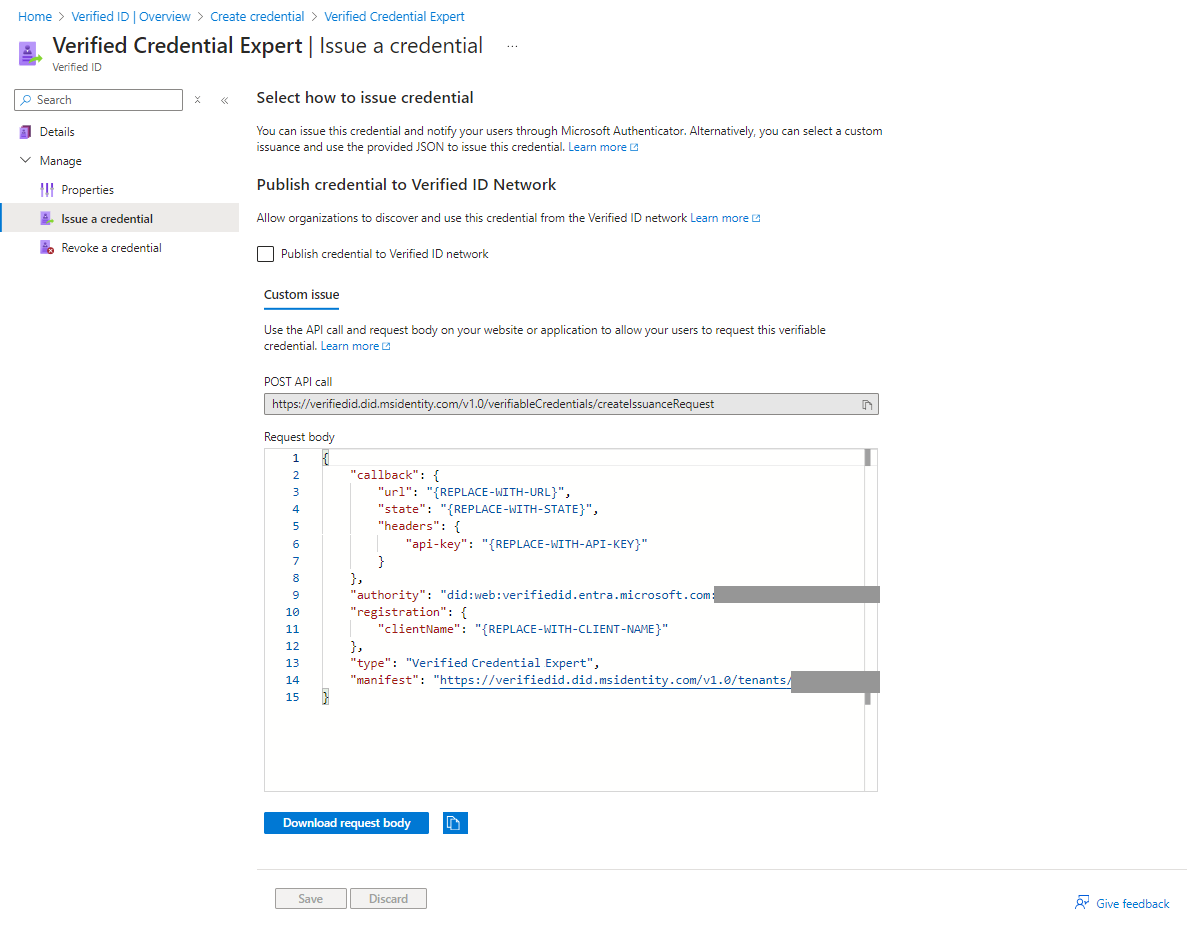Viewport: 1200px width, 926px height.
Task: Click Give feedback link
Action: pos(1132,904)
